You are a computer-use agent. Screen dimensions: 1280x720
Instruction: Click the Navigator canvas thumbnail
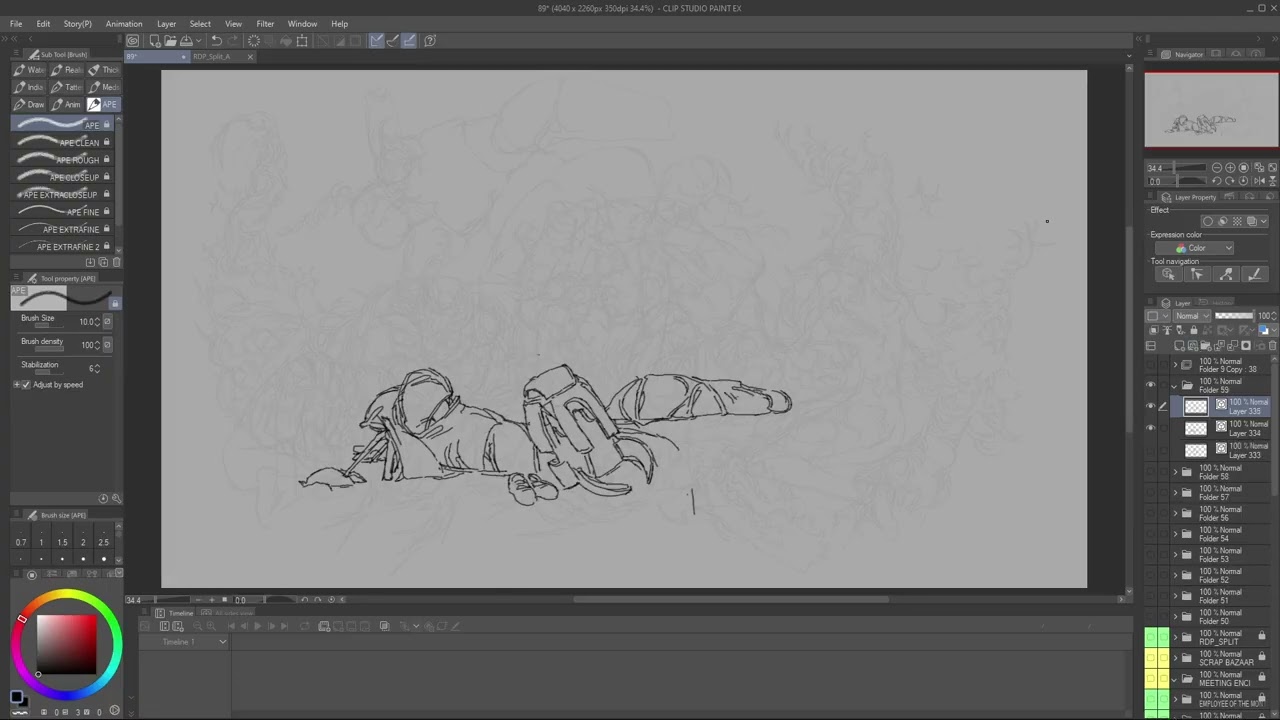(x=1211, y=111)
